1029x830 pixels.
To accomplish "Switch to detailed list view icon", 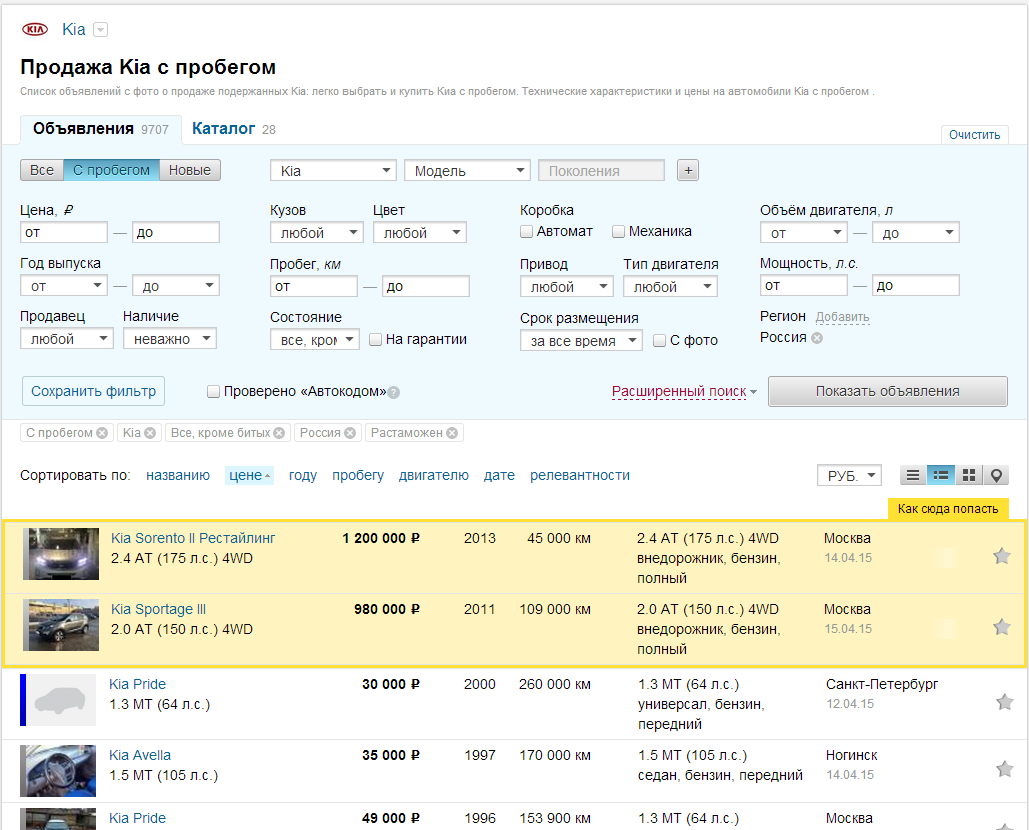I will pos(940,475).
